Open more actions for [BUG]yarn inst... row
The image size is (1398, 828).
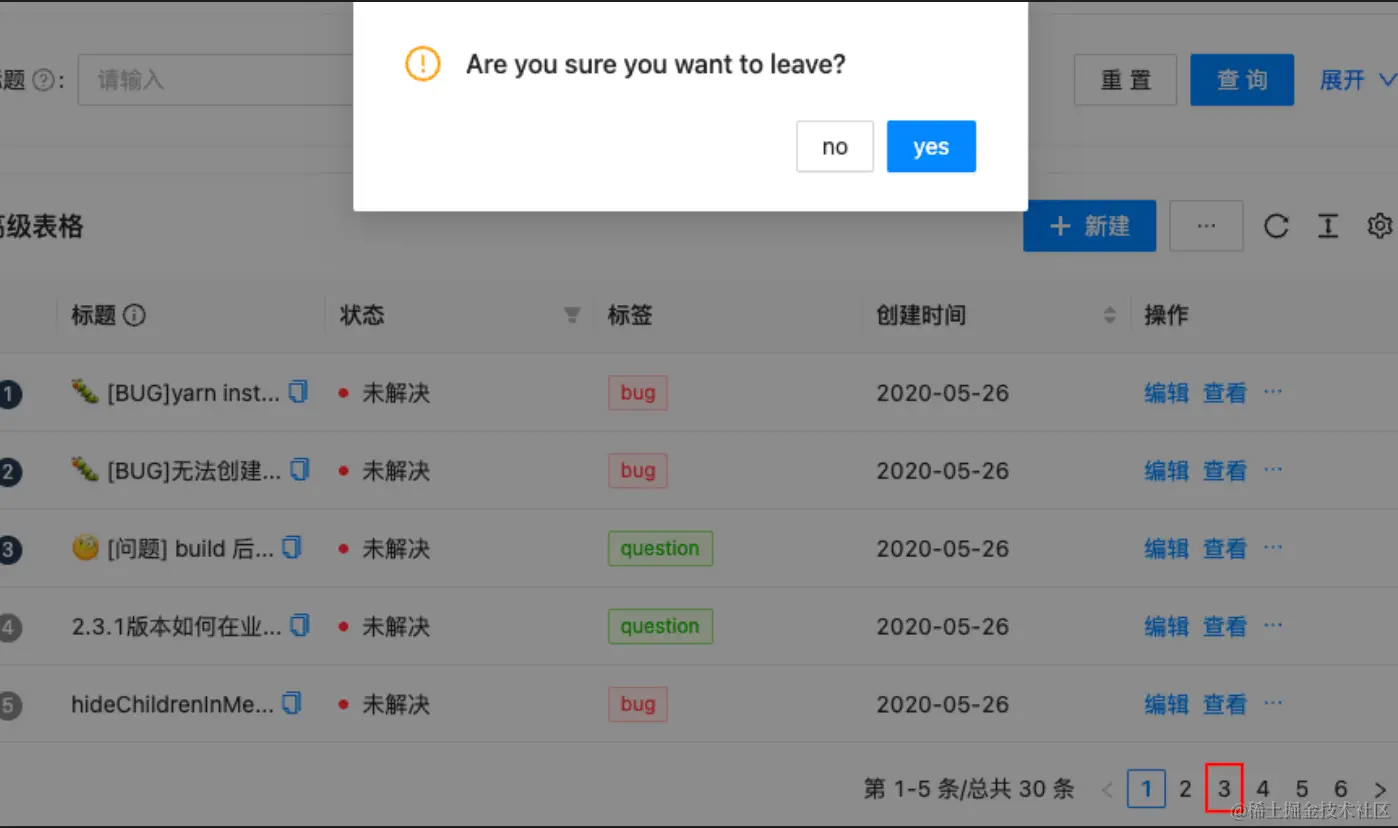pos(1273,391)
